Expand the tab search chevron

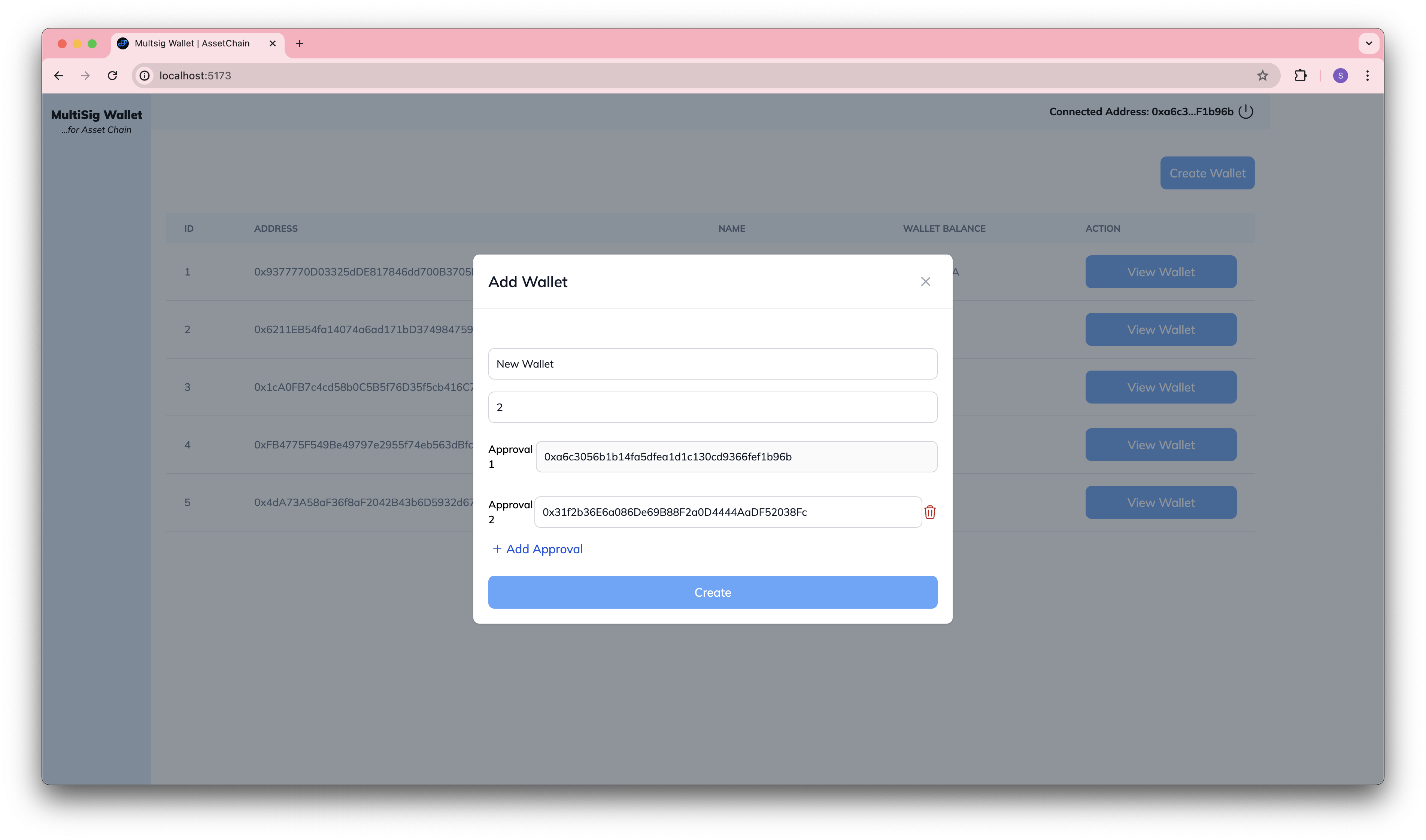point(1368,43)
